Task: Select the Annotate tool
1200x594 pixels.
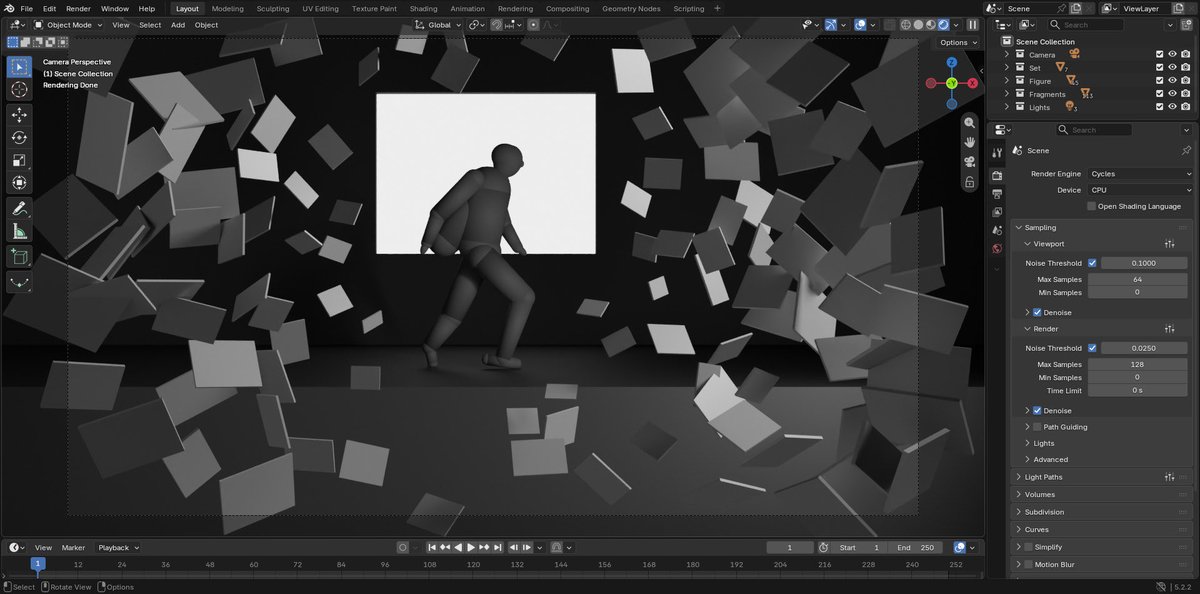Action: (19, 208)
